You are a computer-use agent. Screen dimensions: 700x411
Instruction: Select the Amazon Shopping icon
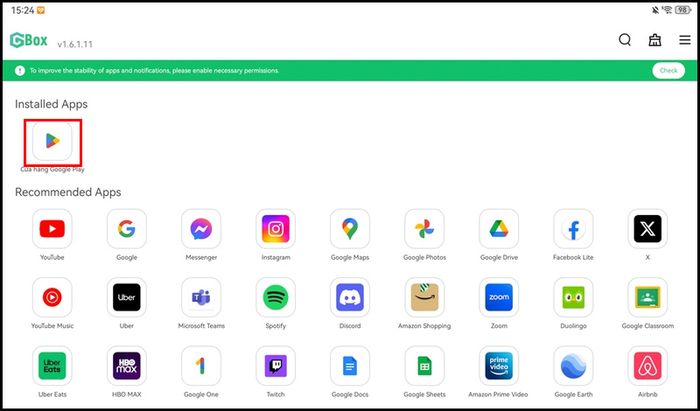coord(425,297)
